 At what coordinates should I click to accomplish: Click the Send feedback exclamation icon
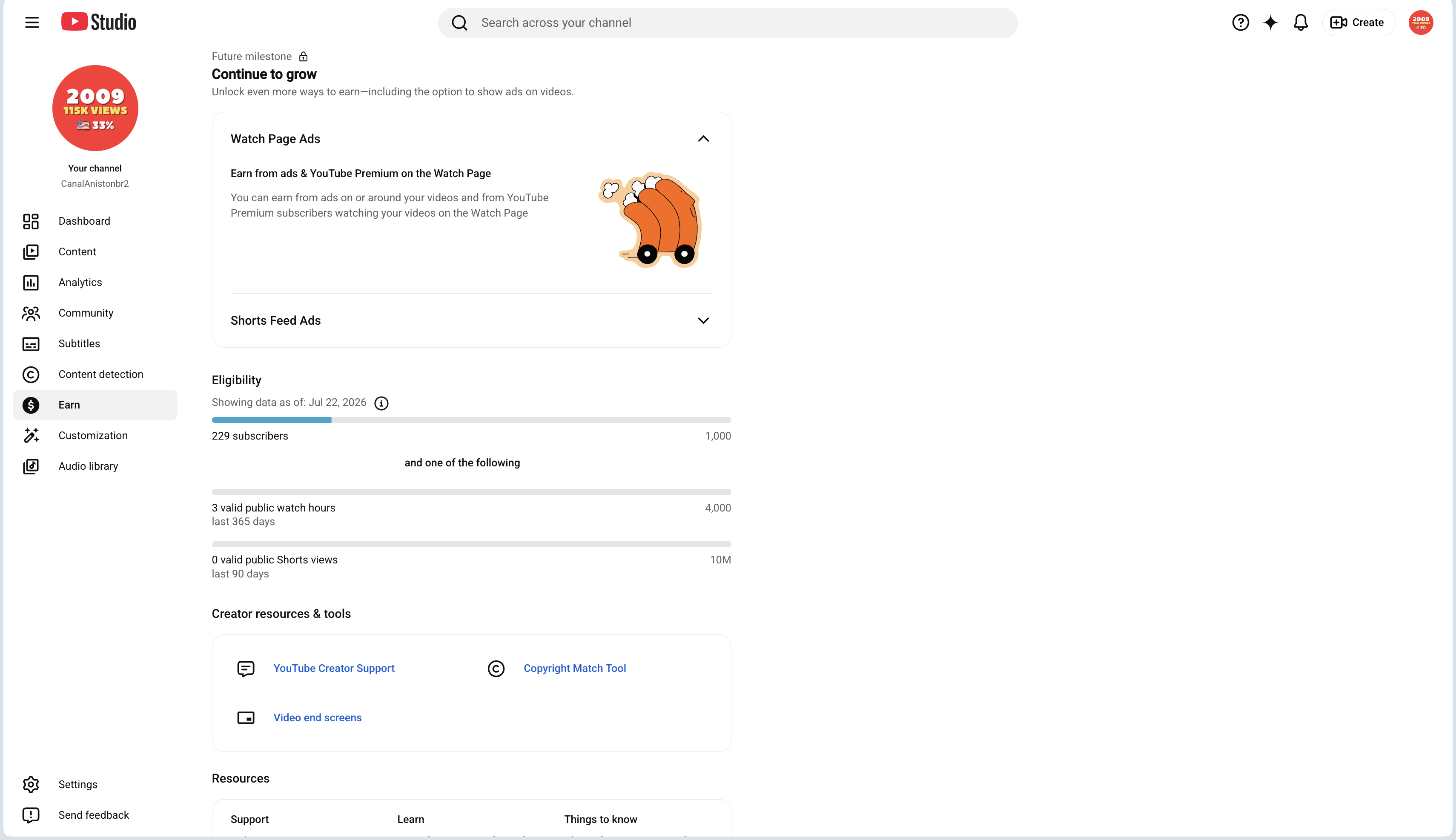(31, 815)
